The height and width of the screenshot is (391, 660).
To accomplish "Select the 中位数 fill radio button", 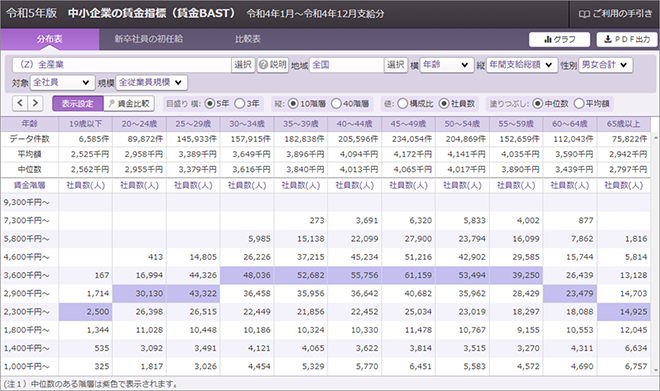I will point(538,104).
